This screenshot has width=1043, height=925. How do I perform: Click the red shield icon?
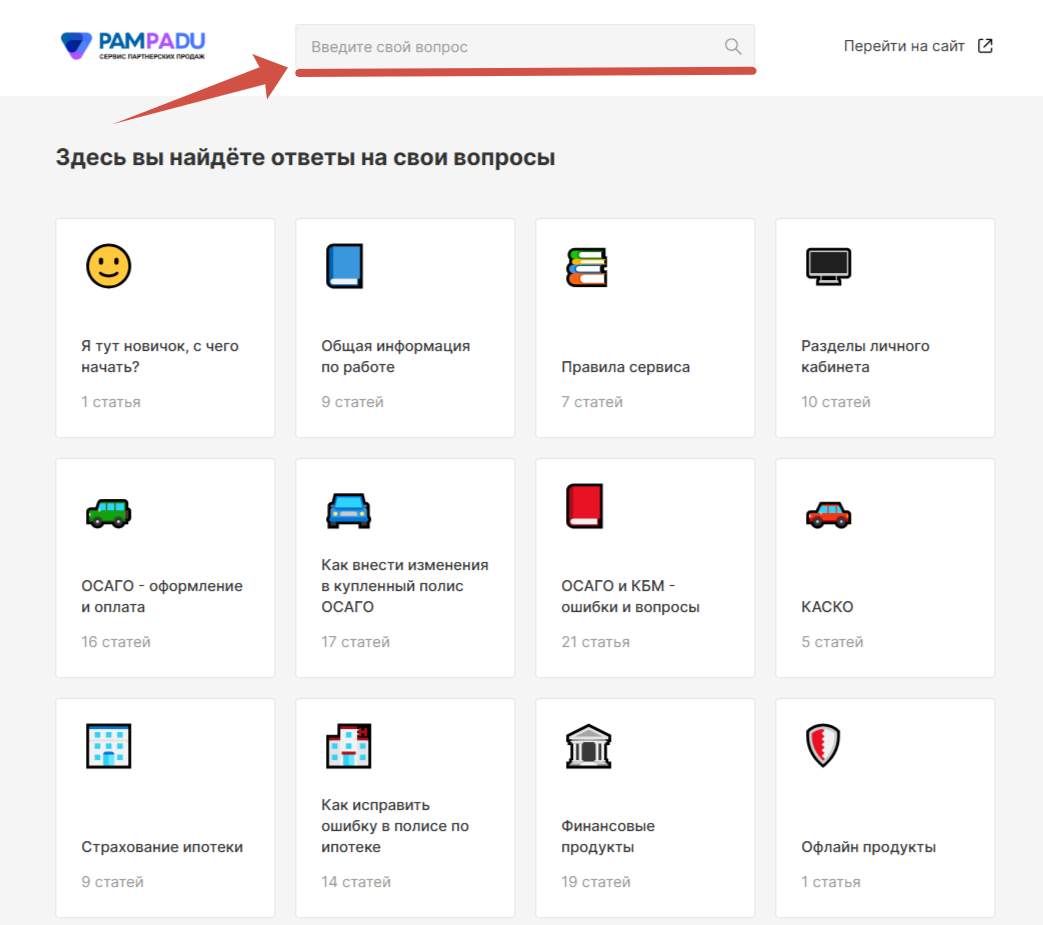tap(823, 745)
